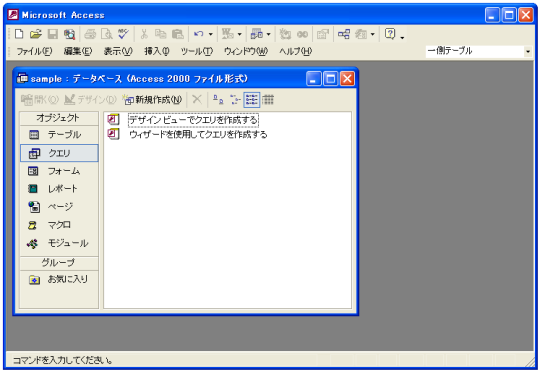Screen dimensions: 540x372
Task: Select the お気に入り group
Action: [x=59, y=279]
